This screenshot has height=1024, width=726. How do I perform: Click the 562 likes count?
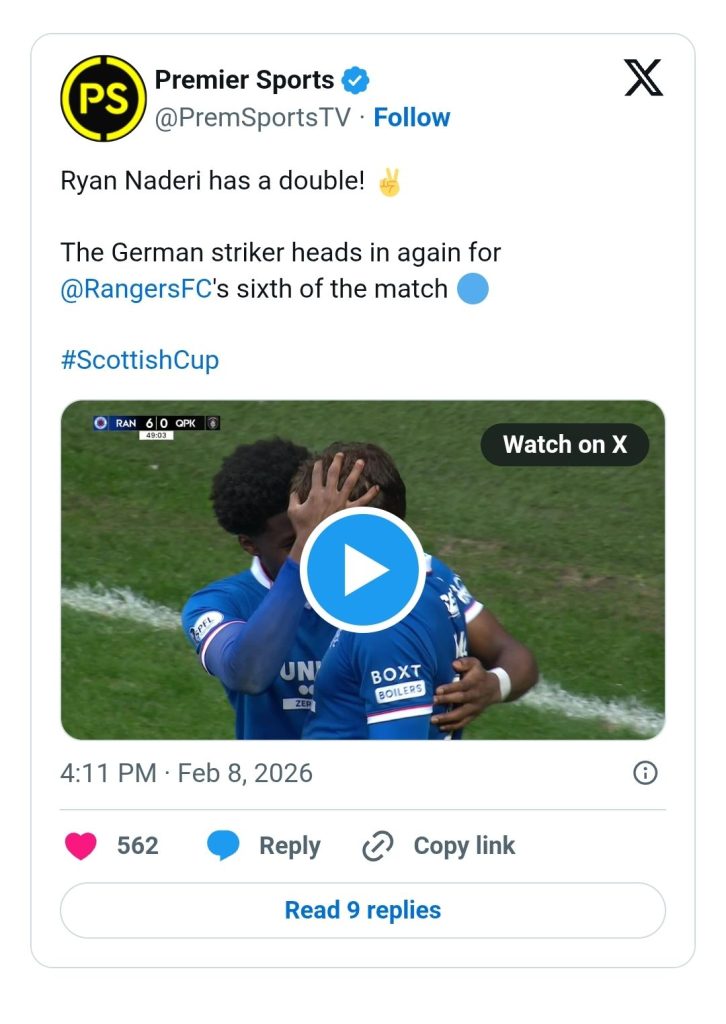[137, 846]
